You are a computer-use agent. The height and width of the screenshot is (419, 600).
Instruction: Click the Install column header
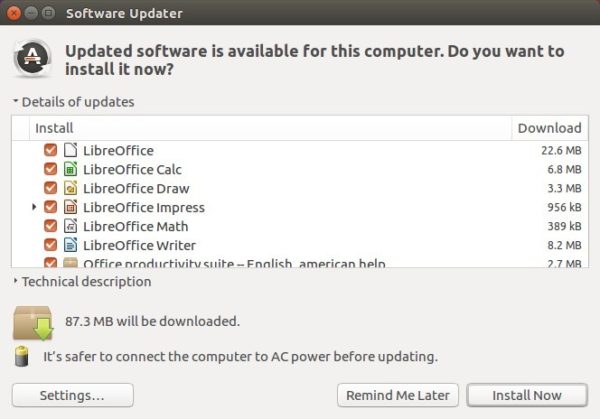pyautogui.click(x=270, y=128)
